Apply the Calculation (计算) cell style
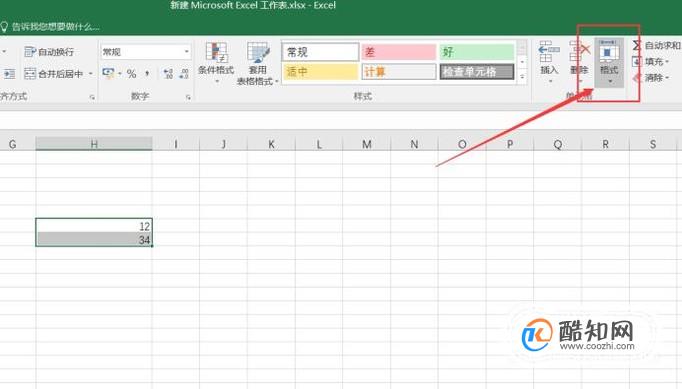Viewport: 682px width, 389px height. click(x=398, y=72)
